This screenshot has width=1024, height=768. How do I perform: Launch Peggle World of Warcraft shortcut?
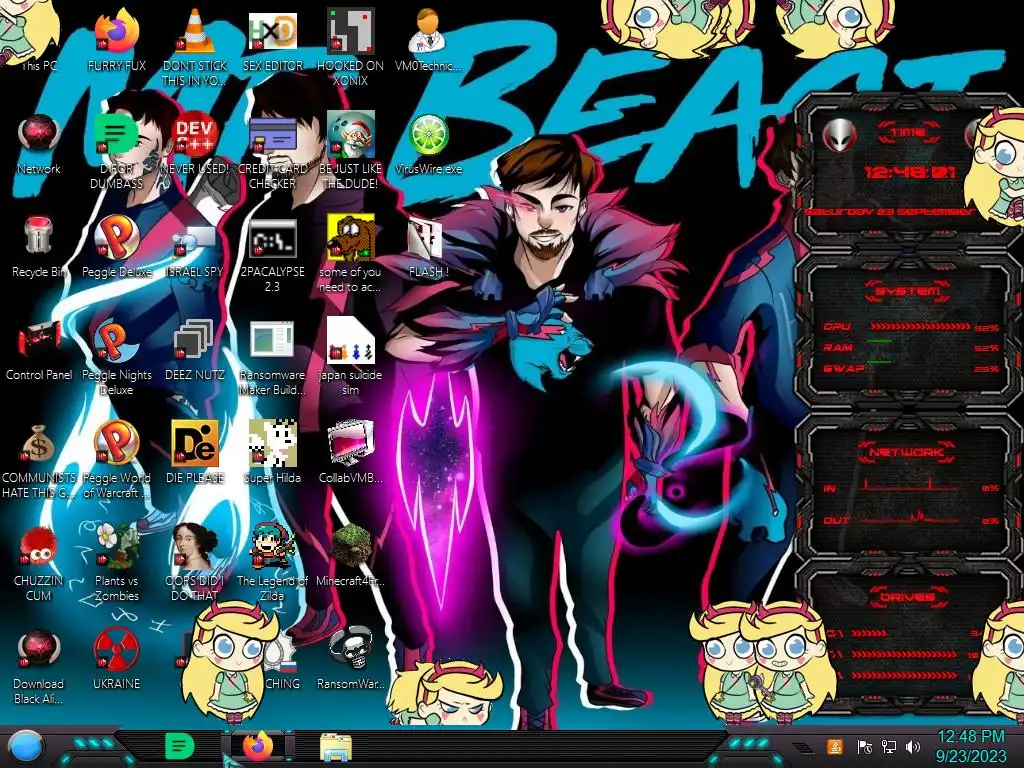pyautogui.click(x=116, y=444)
